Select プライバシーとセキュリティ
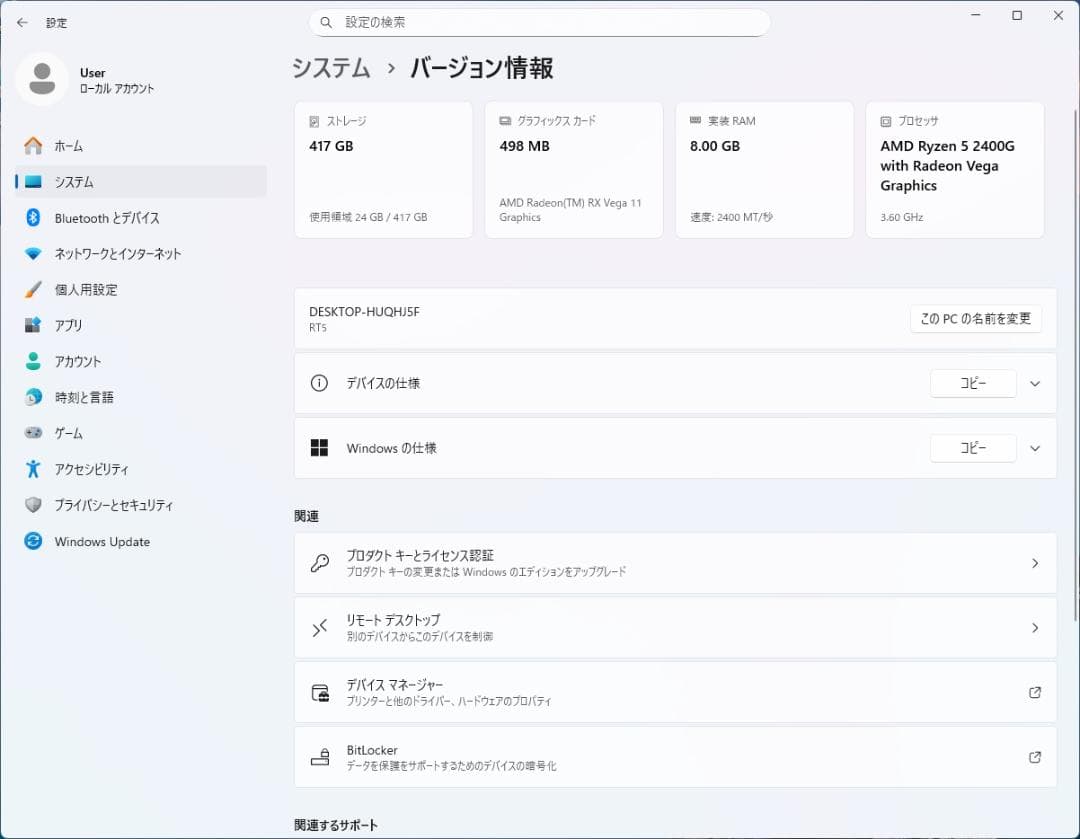This screenshot has width=1080, height=839. pyautogui.click(x=141, y=505)
